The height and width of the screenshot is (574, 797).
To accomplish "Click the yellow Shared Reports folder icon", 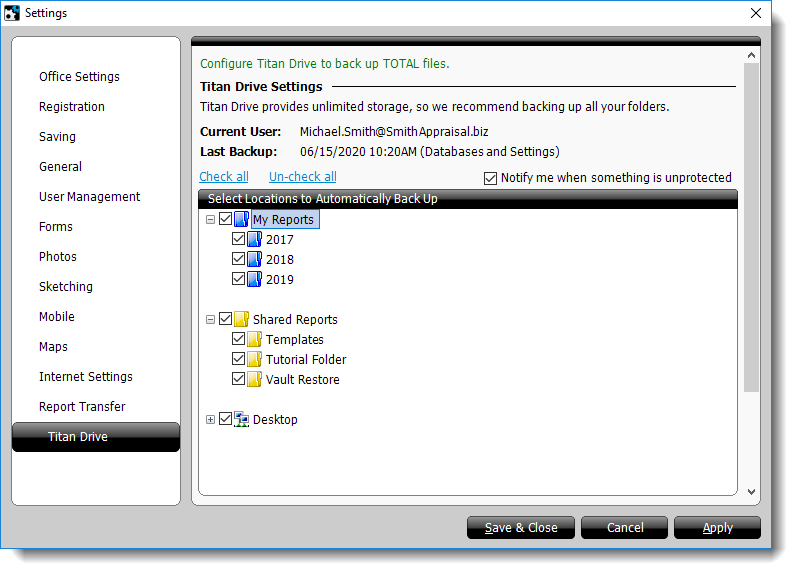I will [x=241, y=320].
